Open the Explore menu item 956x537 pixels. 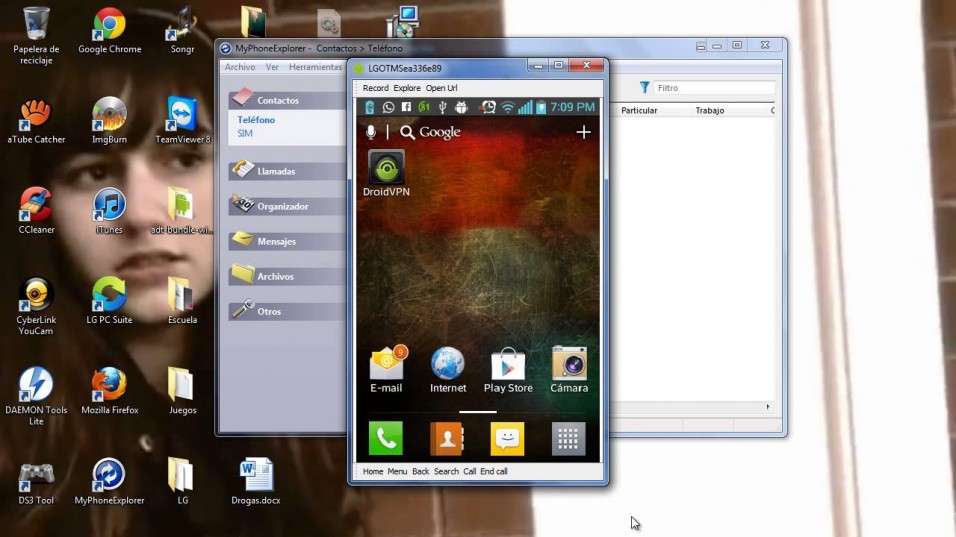click(x=407, y=88)
